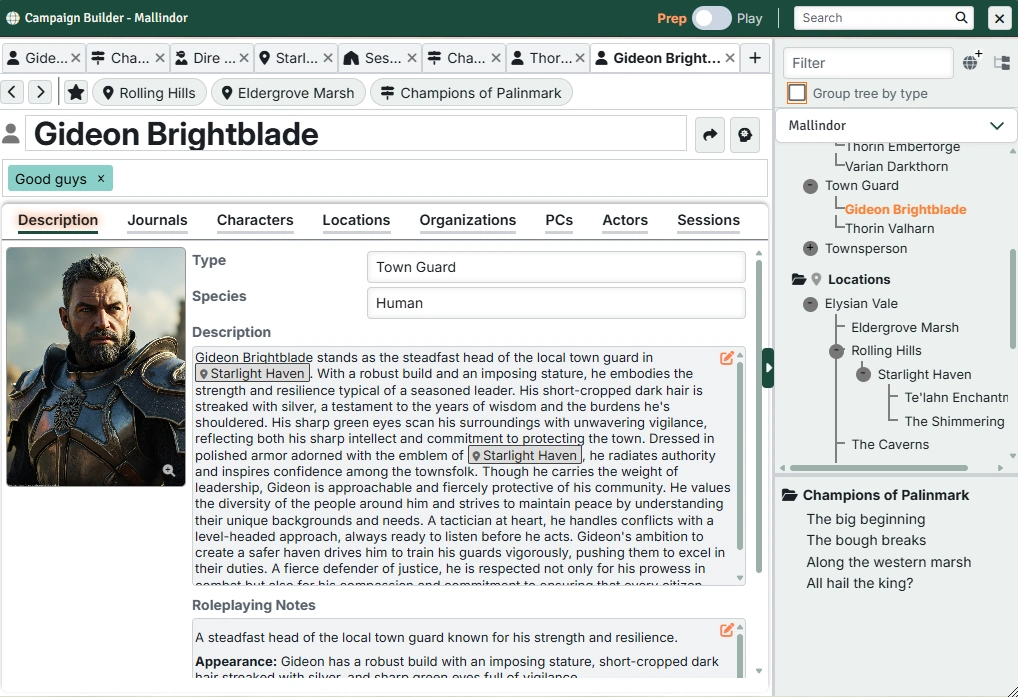The height and width of the screenshot is (697, 1018).
Task: Toggle the Prep/Play mode switch
Action: pyautogui.click(x=711, y=18)
